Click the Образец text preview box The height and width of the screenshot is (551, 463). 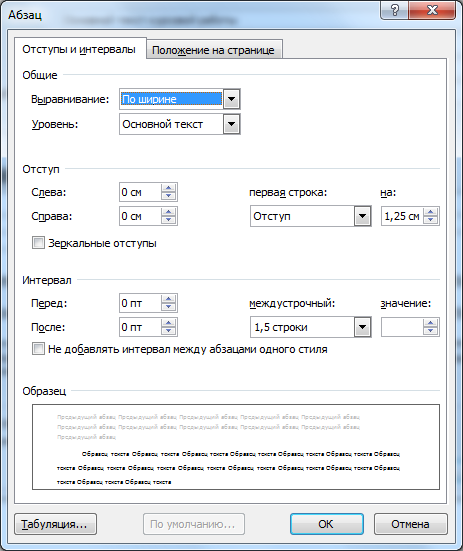click(x=236, y=447)
